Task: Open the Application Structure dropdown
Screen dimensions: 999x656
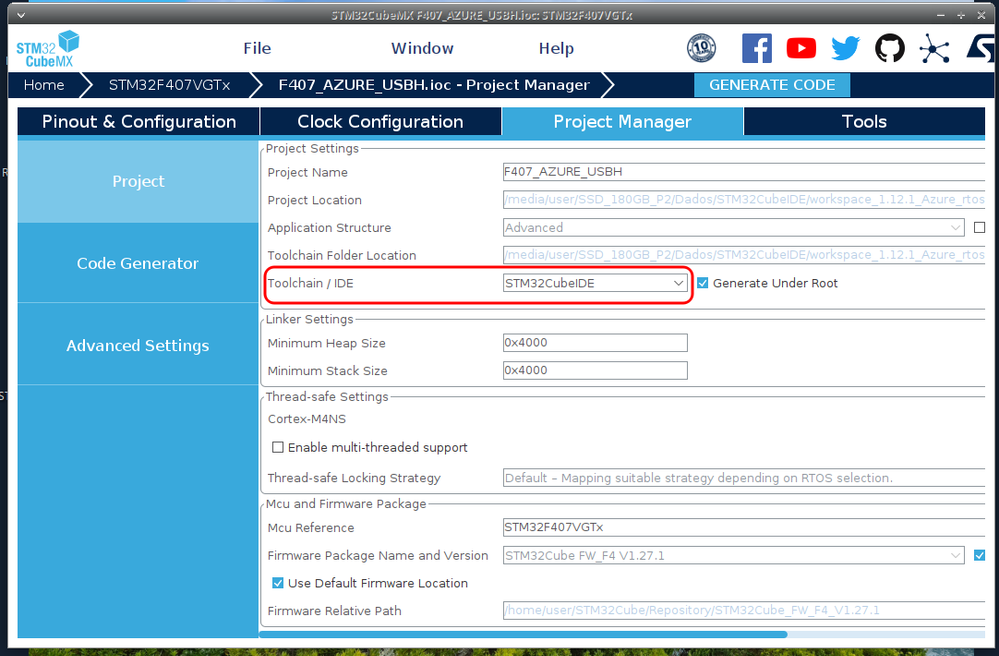Action: tap(733, 227)
